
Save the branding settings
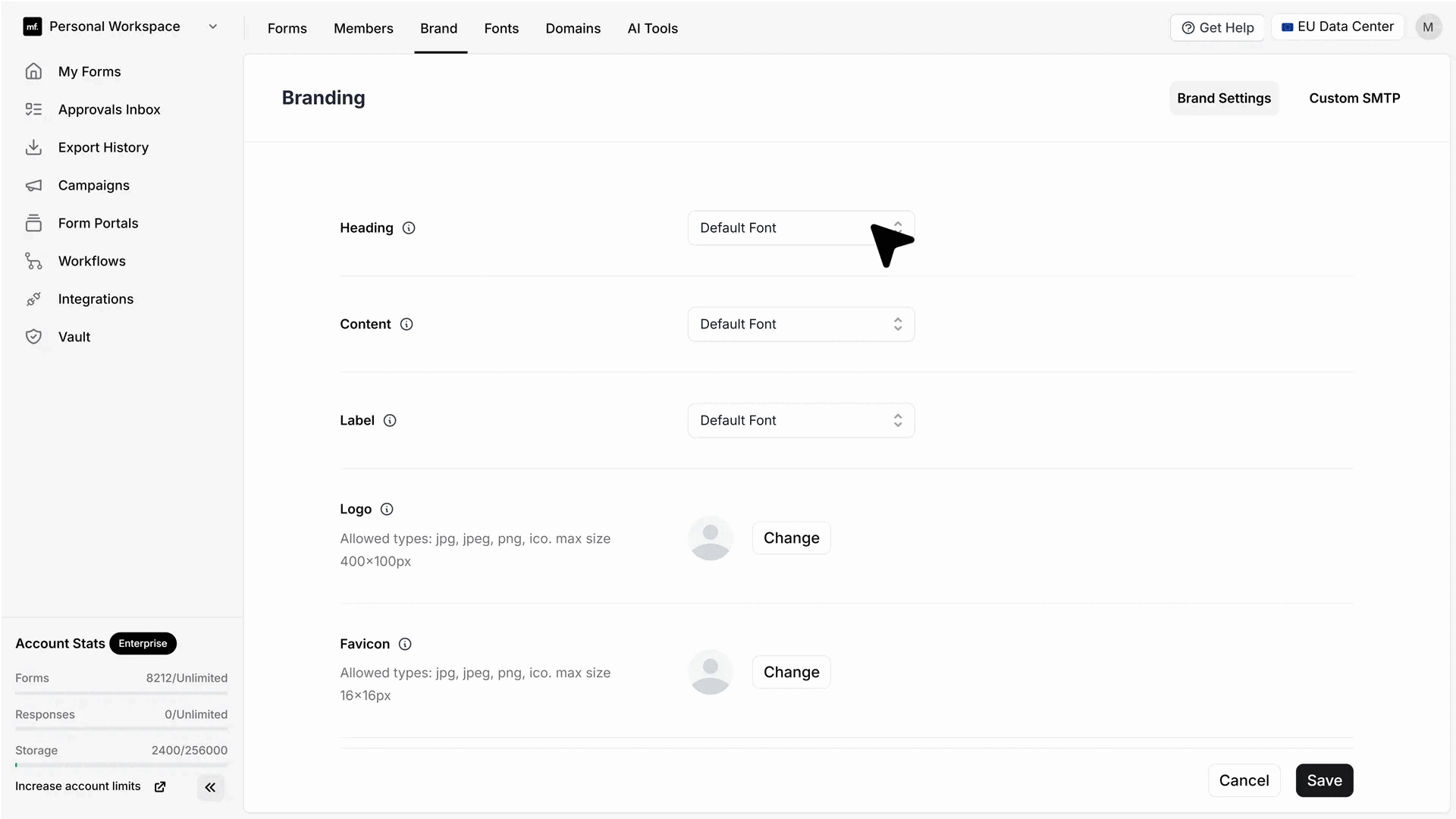tap(1324, 781)
